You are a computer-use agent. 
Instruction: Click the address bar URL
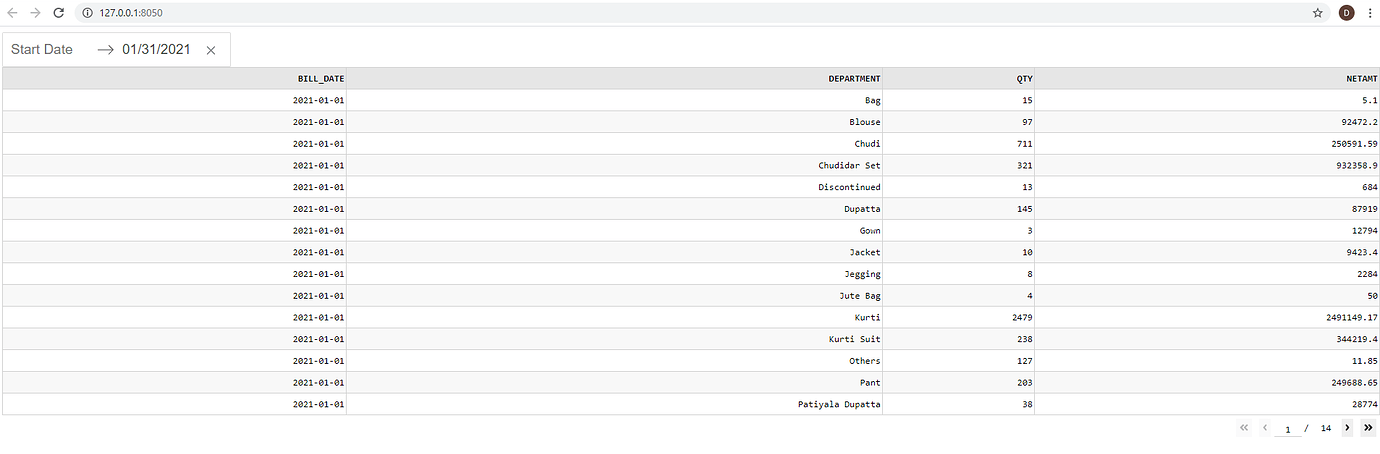[131, 13]
